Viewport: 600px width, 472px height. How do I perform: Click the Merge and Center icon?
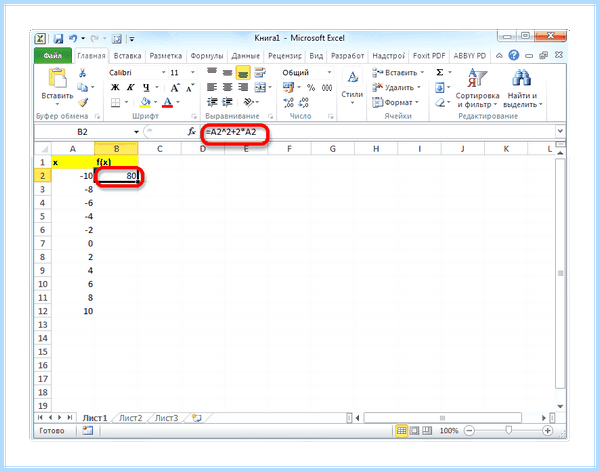[x=260, y=87]
